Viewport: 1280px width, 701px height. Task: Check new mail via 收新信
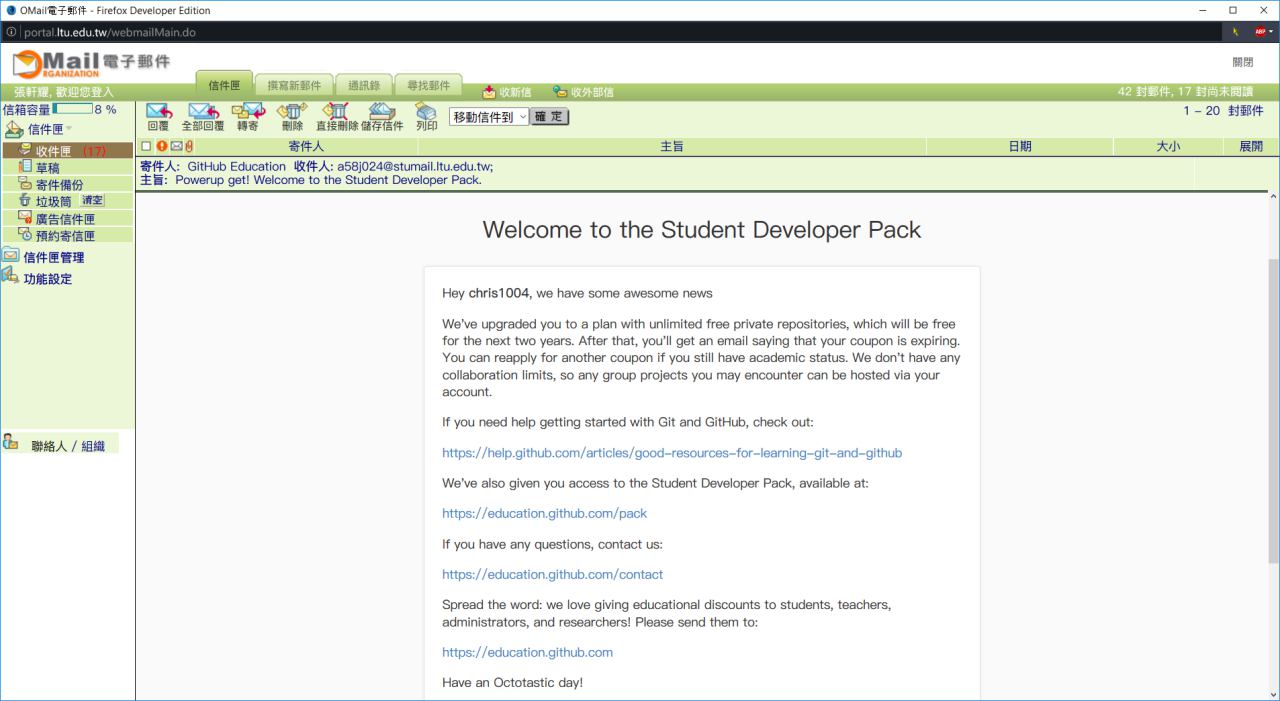click(507, 92)
